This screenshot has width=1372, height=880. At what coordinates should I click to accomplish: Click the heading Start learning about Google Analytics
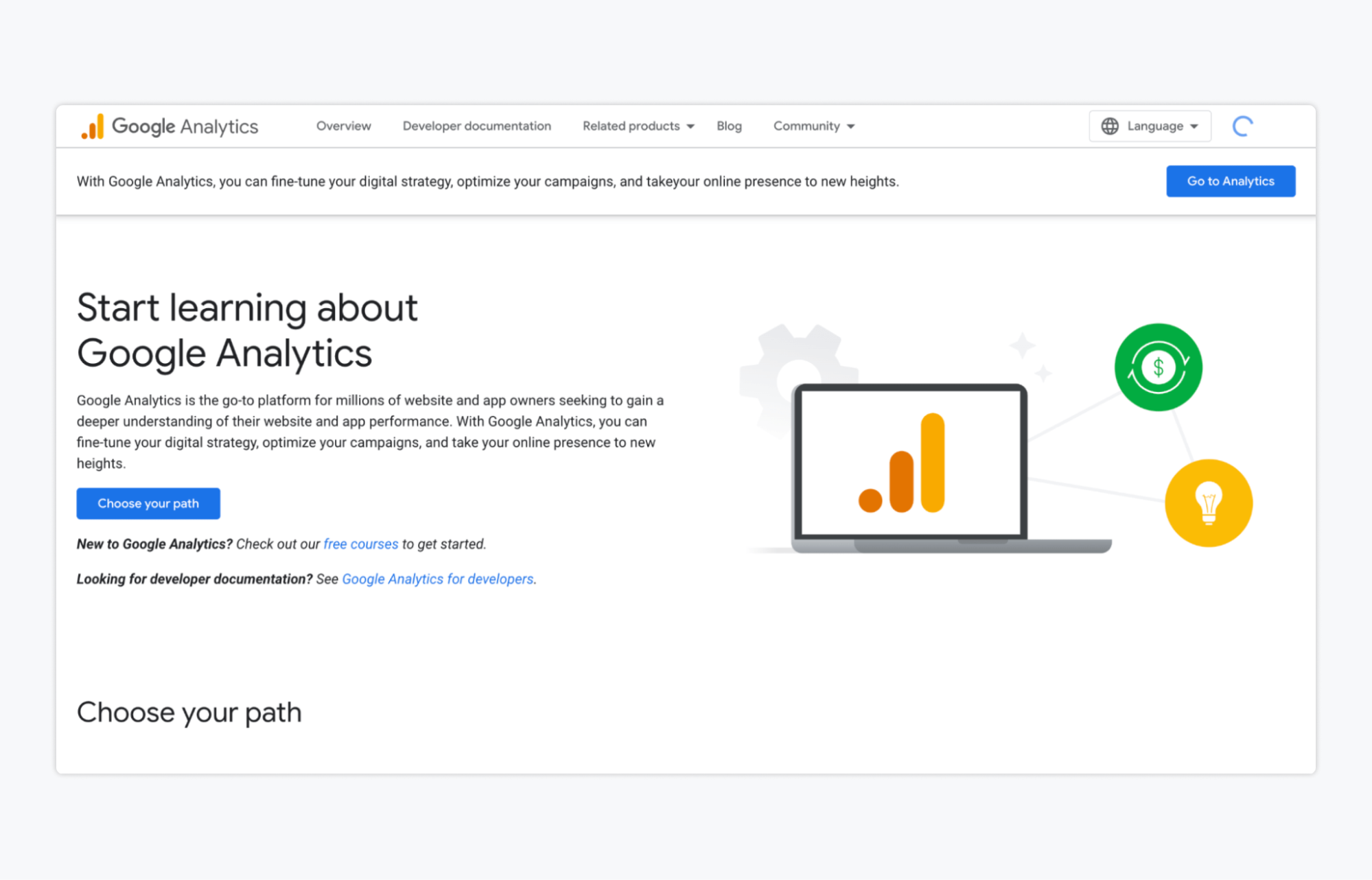tap(247, 330)
